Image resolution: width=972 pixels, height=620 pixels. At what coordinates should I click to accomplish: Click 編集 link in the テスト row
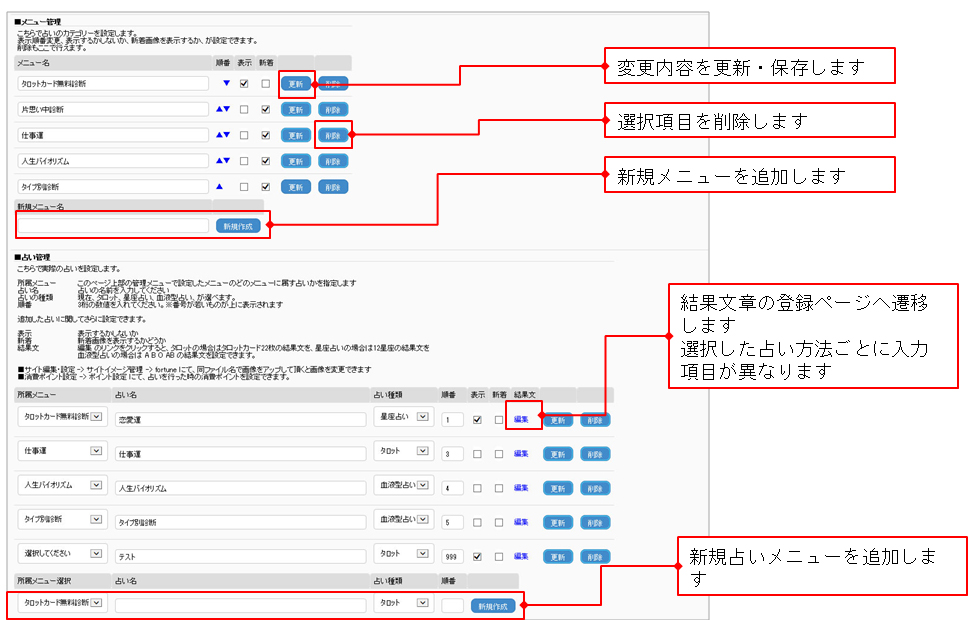521,556
